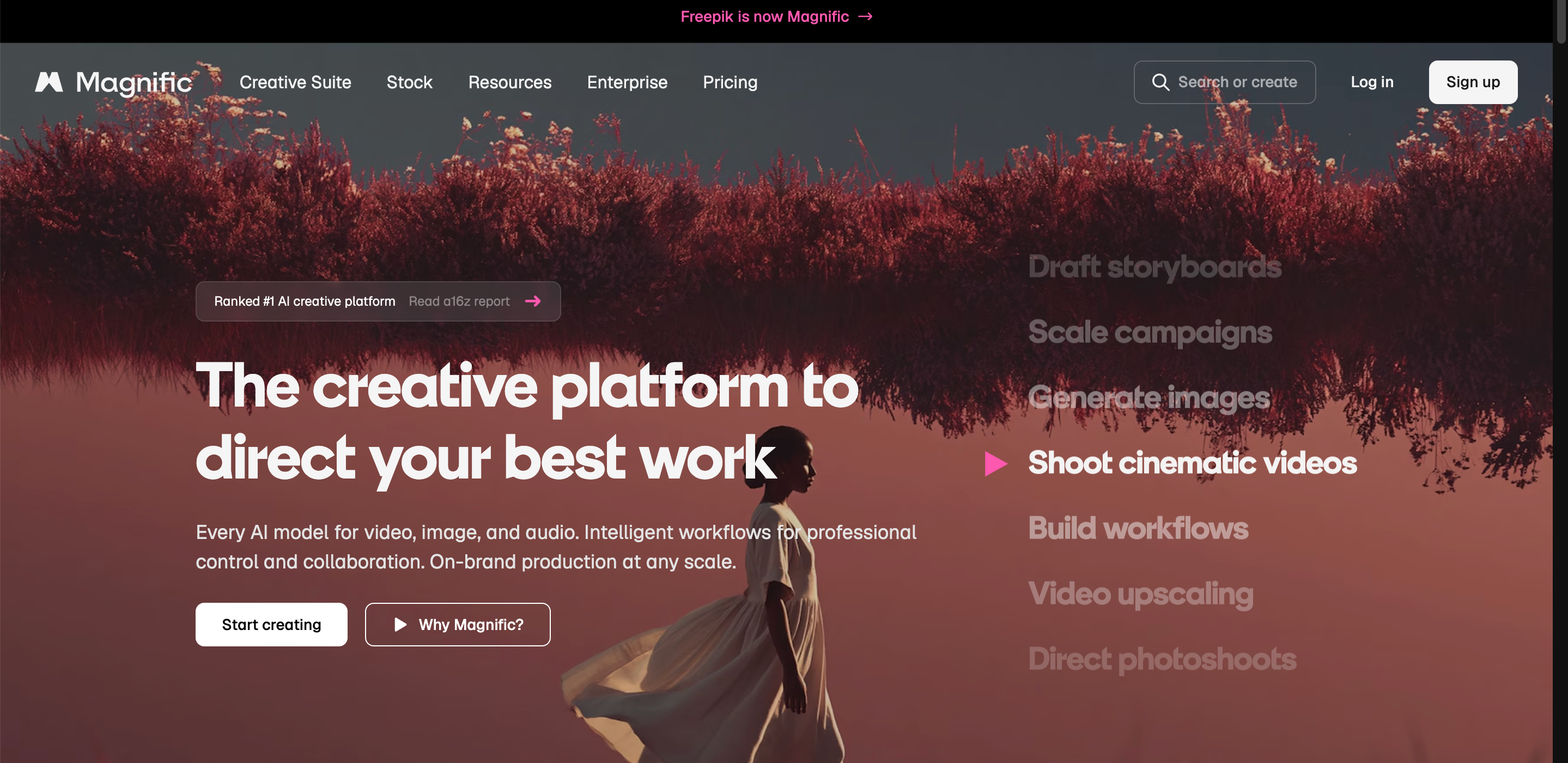
Task: Open the Enterprise navigation item
Action: [x=627, y=82]
